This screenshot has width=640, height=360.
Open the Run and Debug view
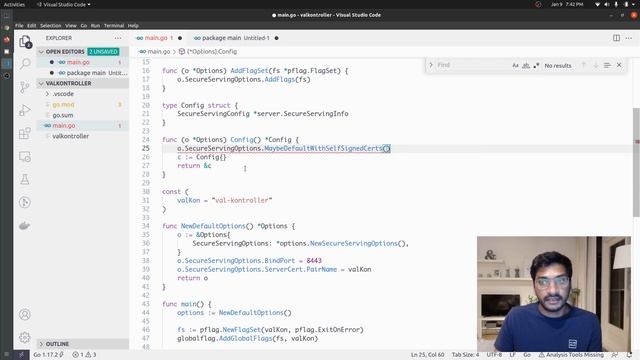click(x=25, y=110)
